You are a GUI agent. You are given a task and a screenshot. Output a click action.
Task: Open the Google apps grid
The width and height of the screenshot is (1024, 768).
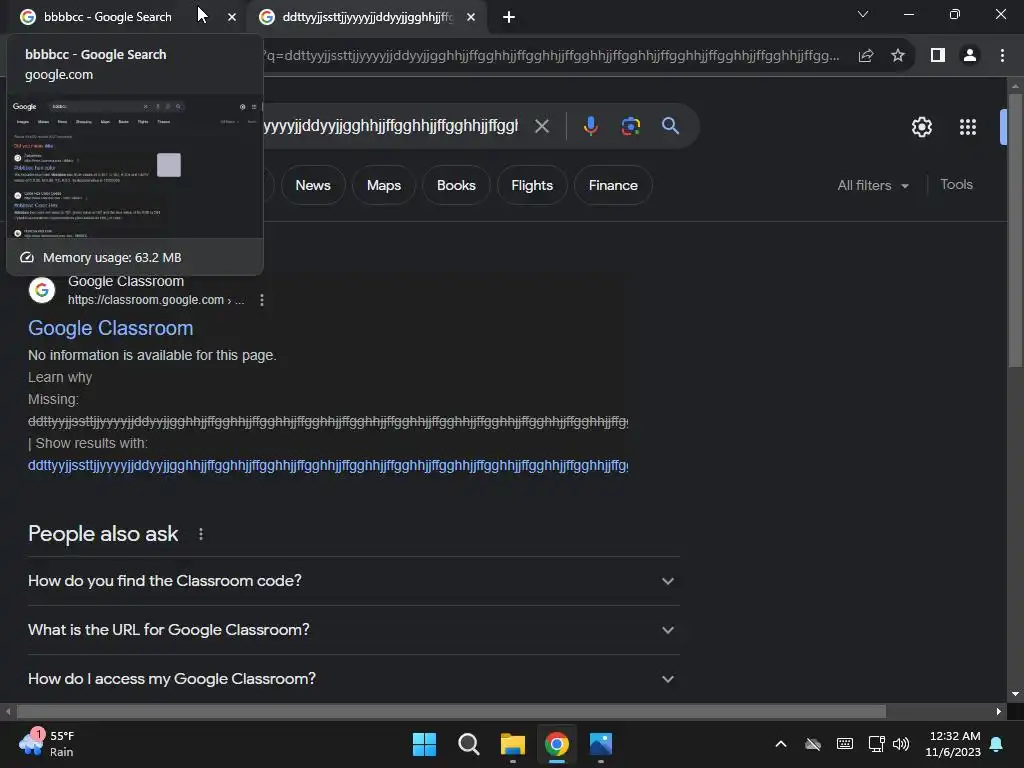[968, 127]
